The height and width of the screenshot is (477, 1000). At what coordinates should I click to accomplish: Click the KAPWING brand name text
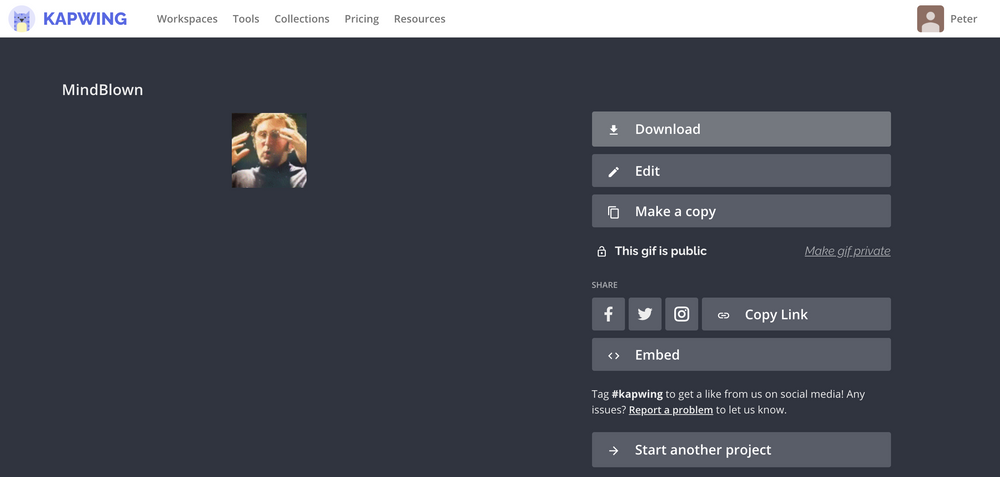pos(85,19)
